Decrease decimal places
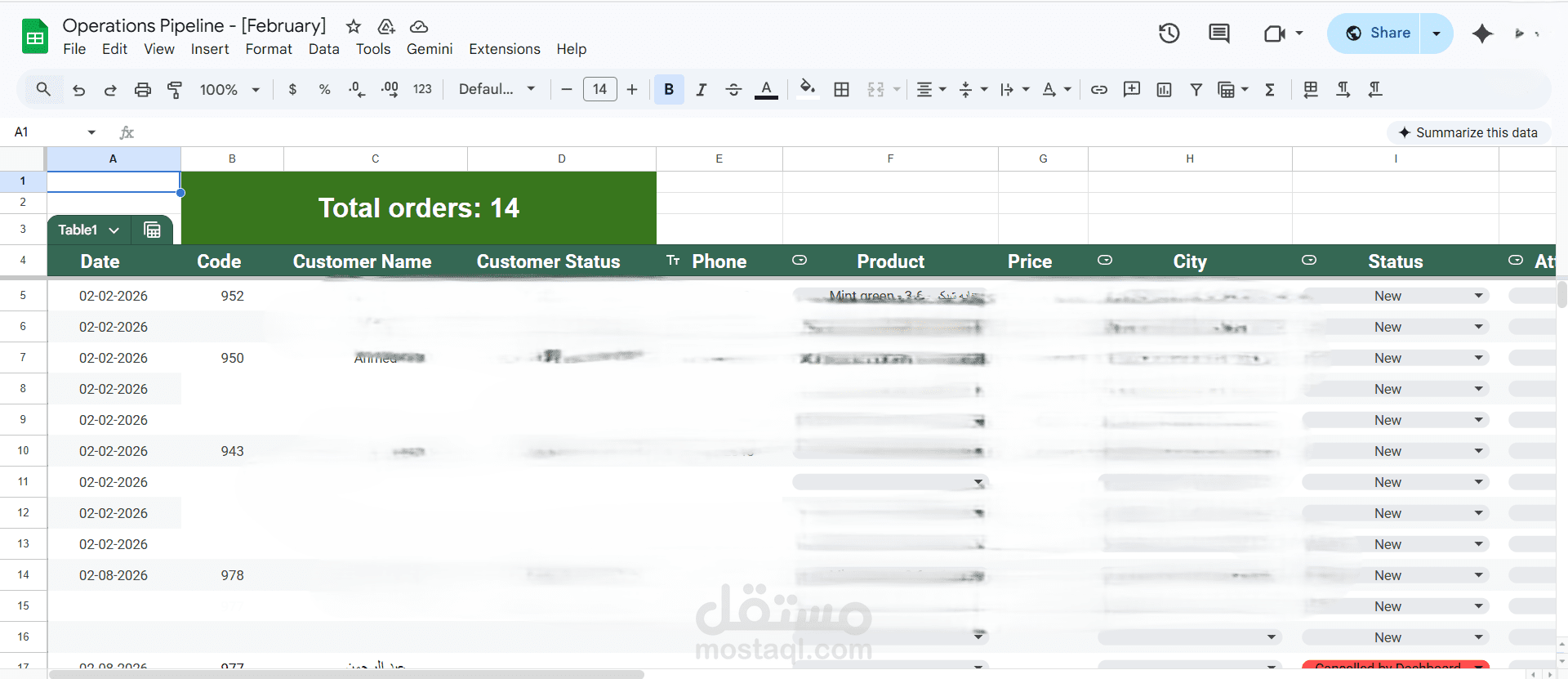 (357, 89)
